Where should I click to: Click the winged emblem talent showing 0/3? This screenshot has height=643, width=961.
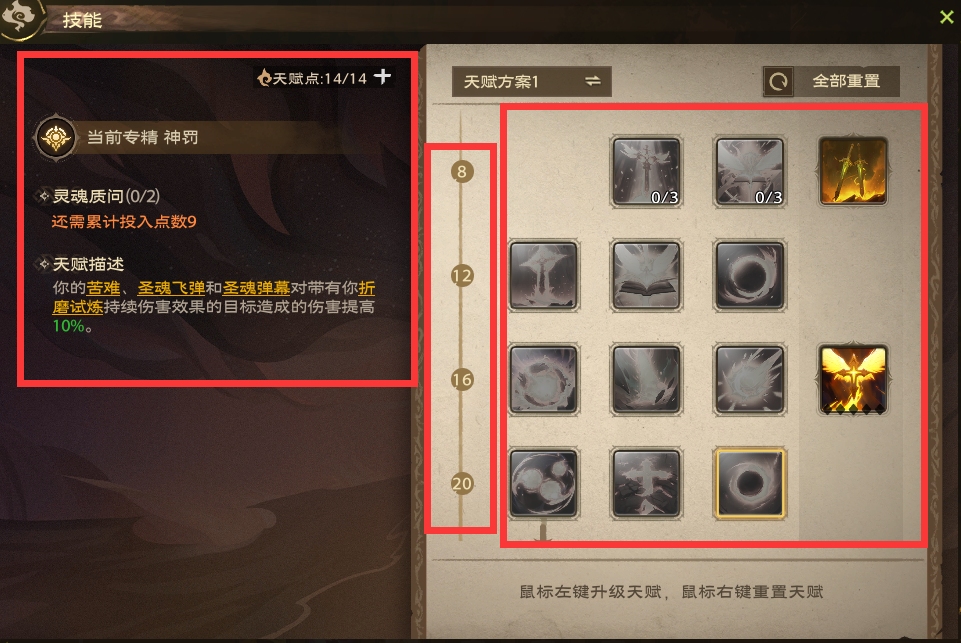coord(750,171)
